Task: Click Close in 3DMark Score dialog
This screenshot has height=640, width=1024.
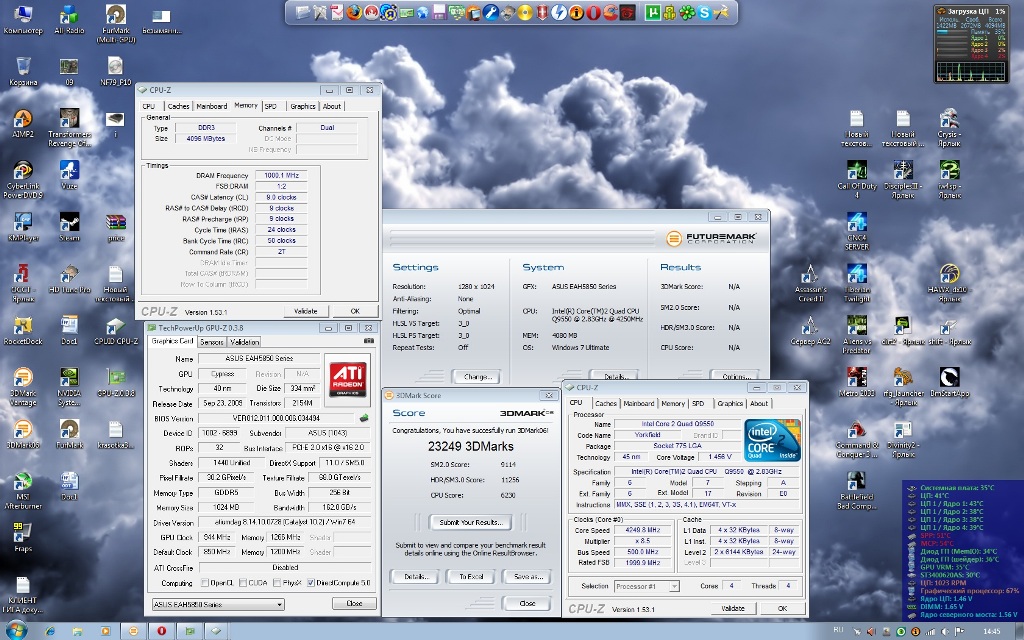Action: tap(527, 603)
